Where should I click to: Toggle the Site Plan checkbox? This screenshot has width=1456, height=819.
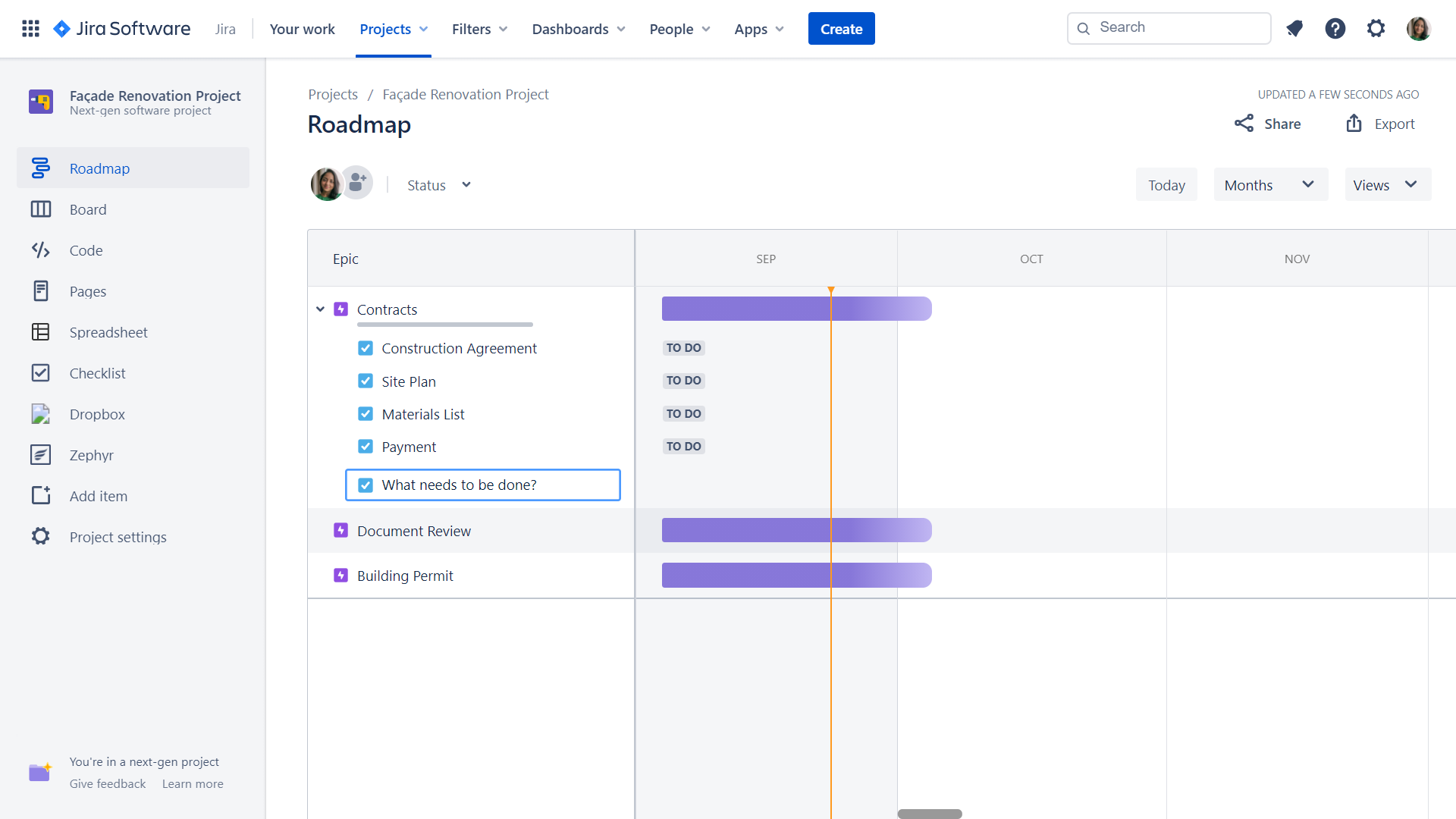[366, 381]
